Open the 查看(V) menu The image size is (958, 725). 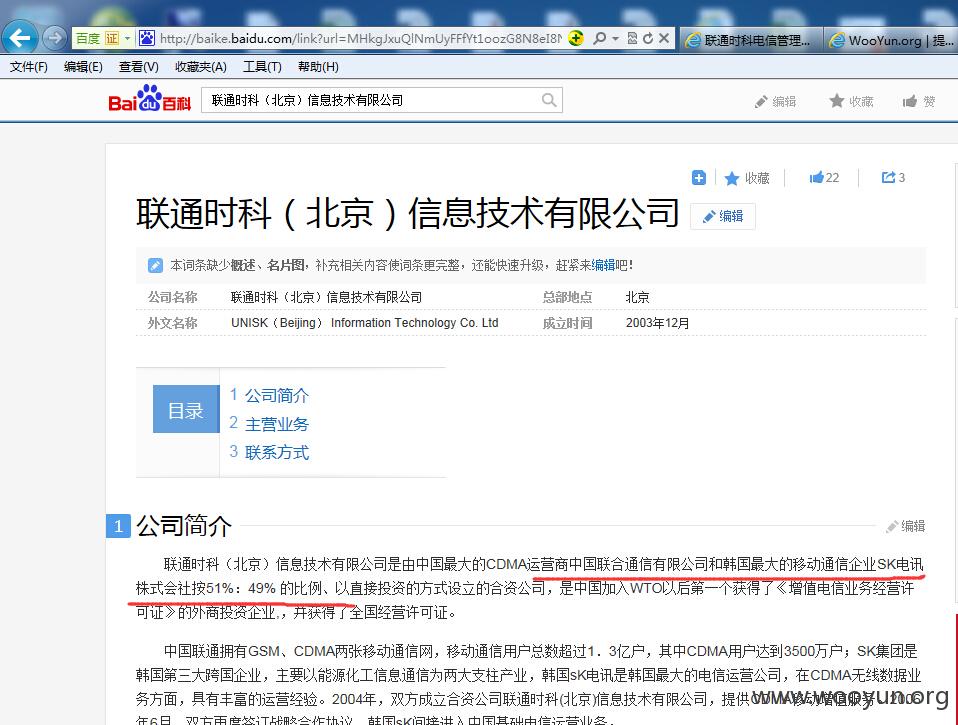[x=139, y=67]
